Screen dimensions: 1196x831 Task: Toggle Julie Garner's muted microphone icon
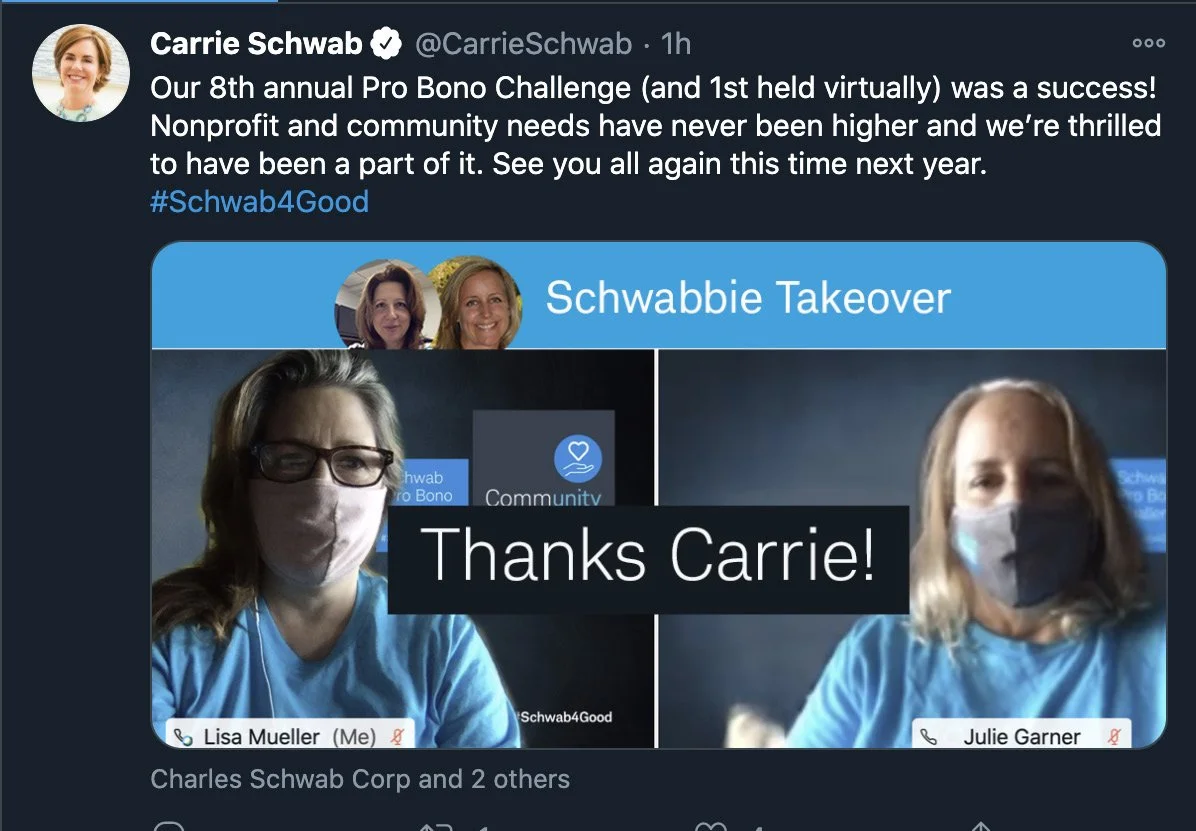[x=1114, y=736]
